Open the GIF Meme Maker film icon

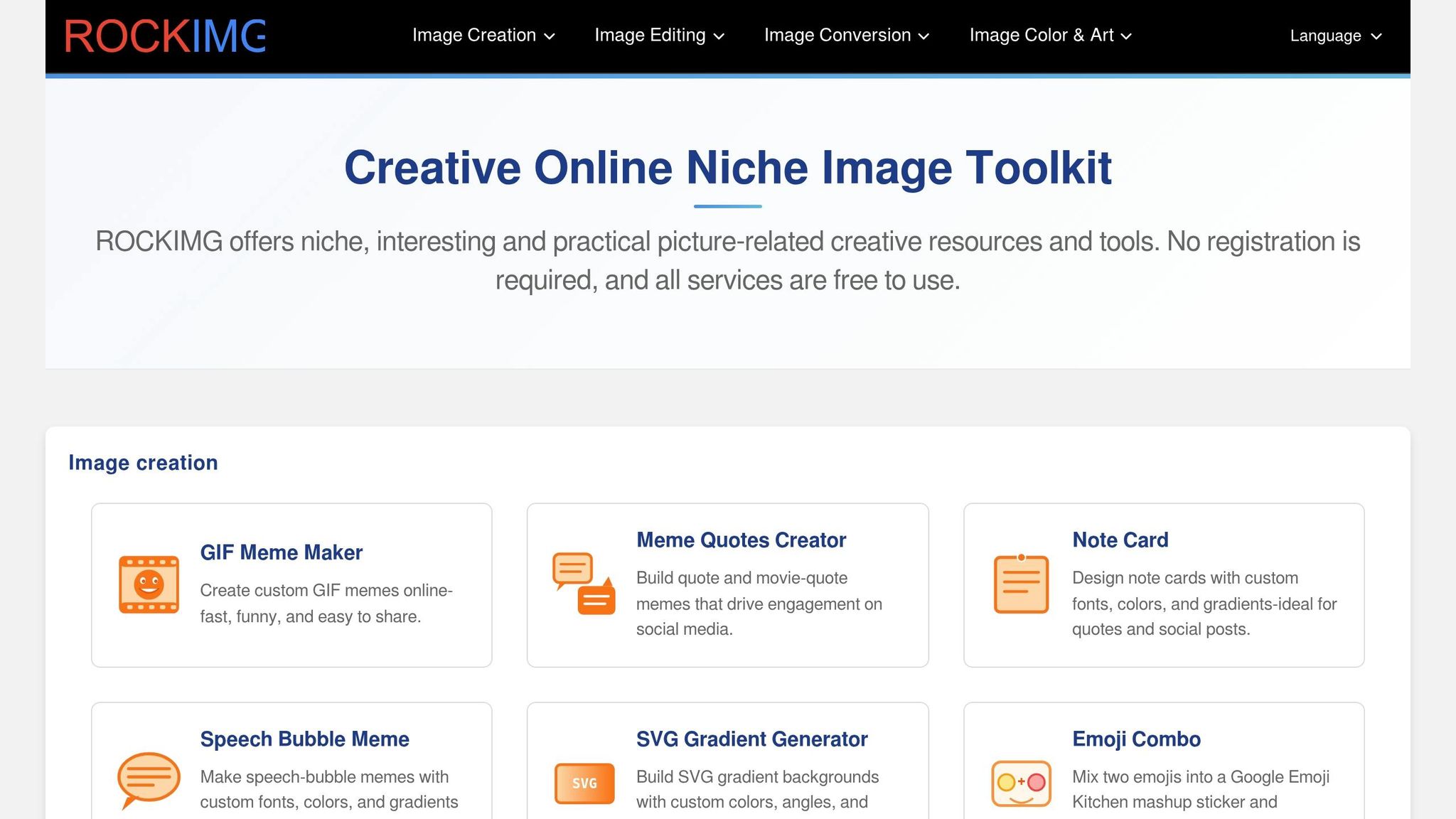click(149, 584)
